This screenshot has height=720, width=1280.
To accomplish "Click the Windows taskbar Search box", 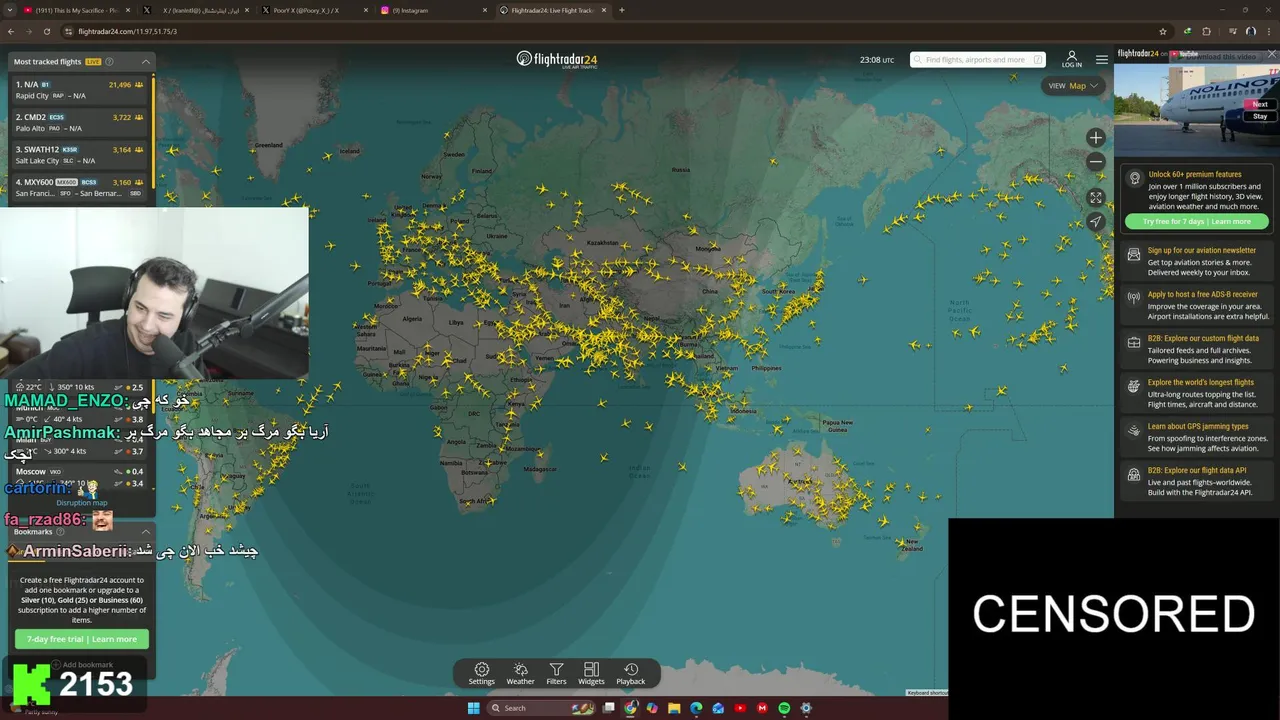I will coord(540,708).
